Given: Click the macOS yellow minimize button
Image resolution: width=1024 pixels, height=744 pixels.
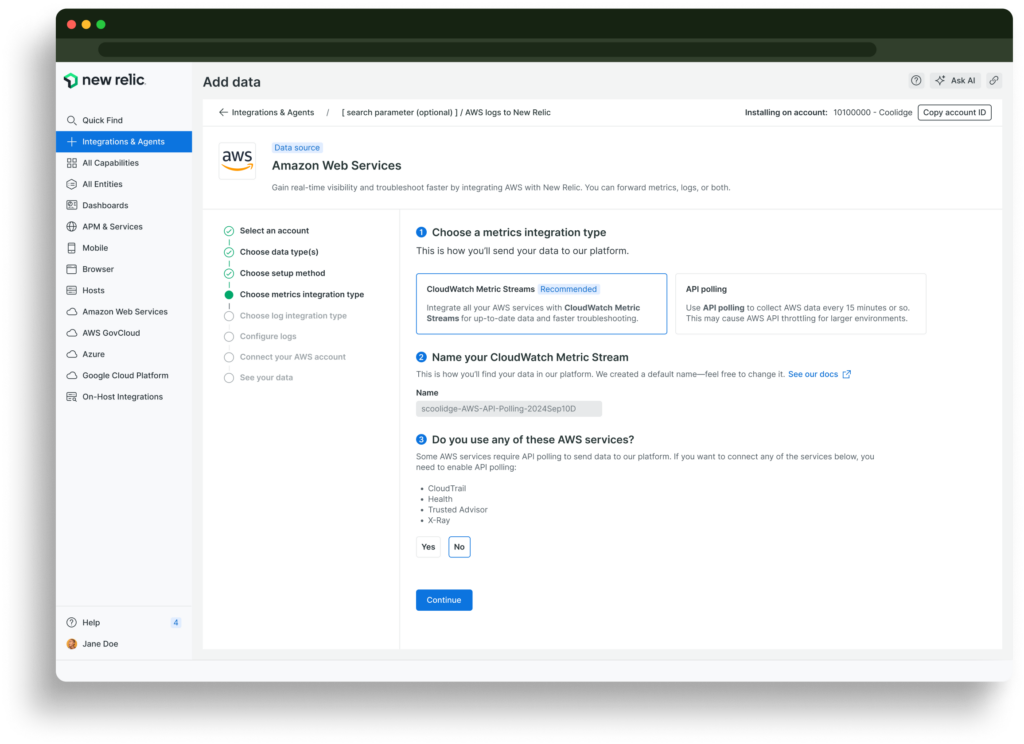Looking at the screenshot, I should pyautogui.click(x=86, y=24).
